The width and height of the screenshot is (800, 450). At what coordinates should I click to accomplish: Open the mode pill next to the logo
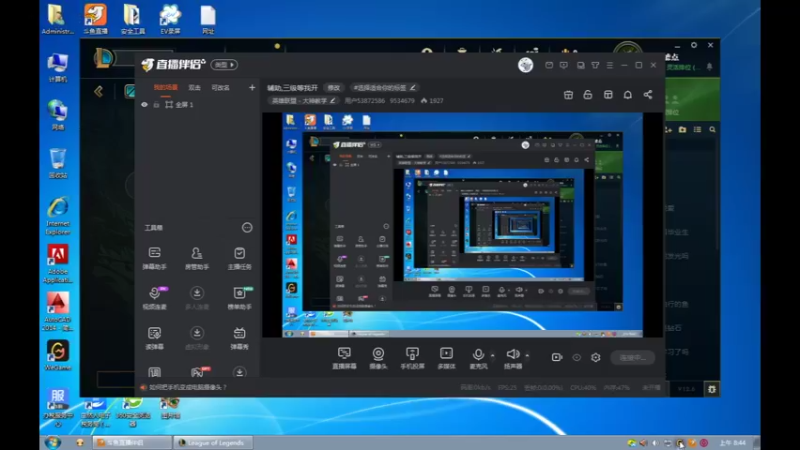[x=224, y=65]
